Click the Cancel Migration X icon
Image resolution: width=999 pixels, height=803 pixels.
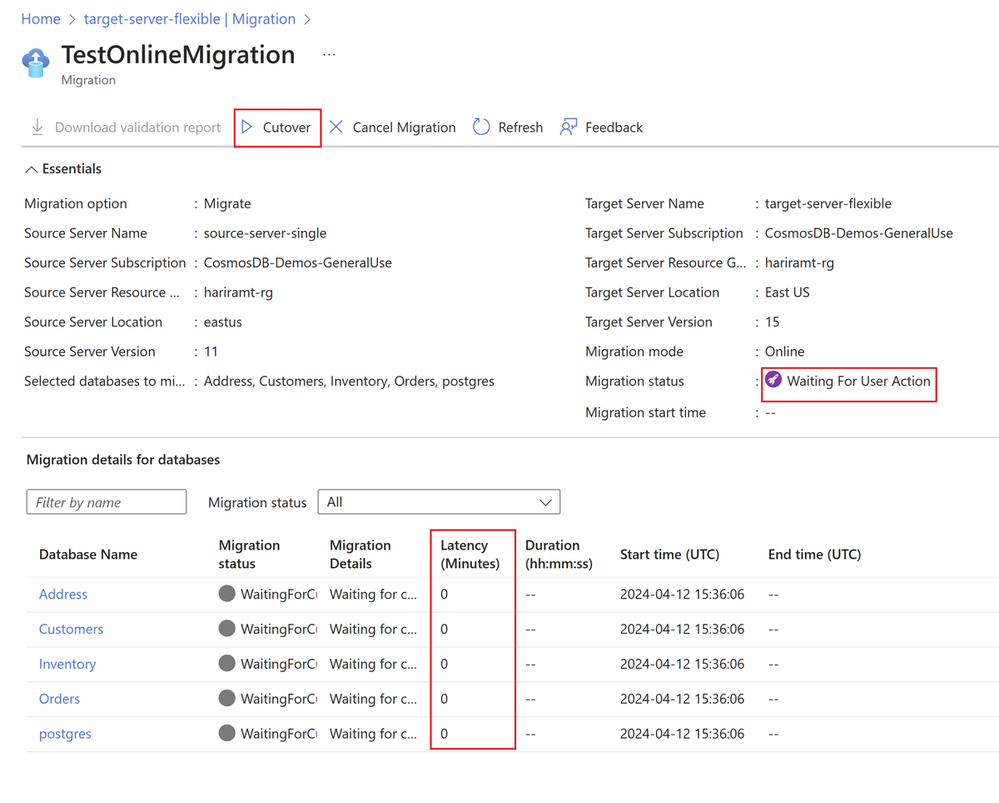[336, 127]
